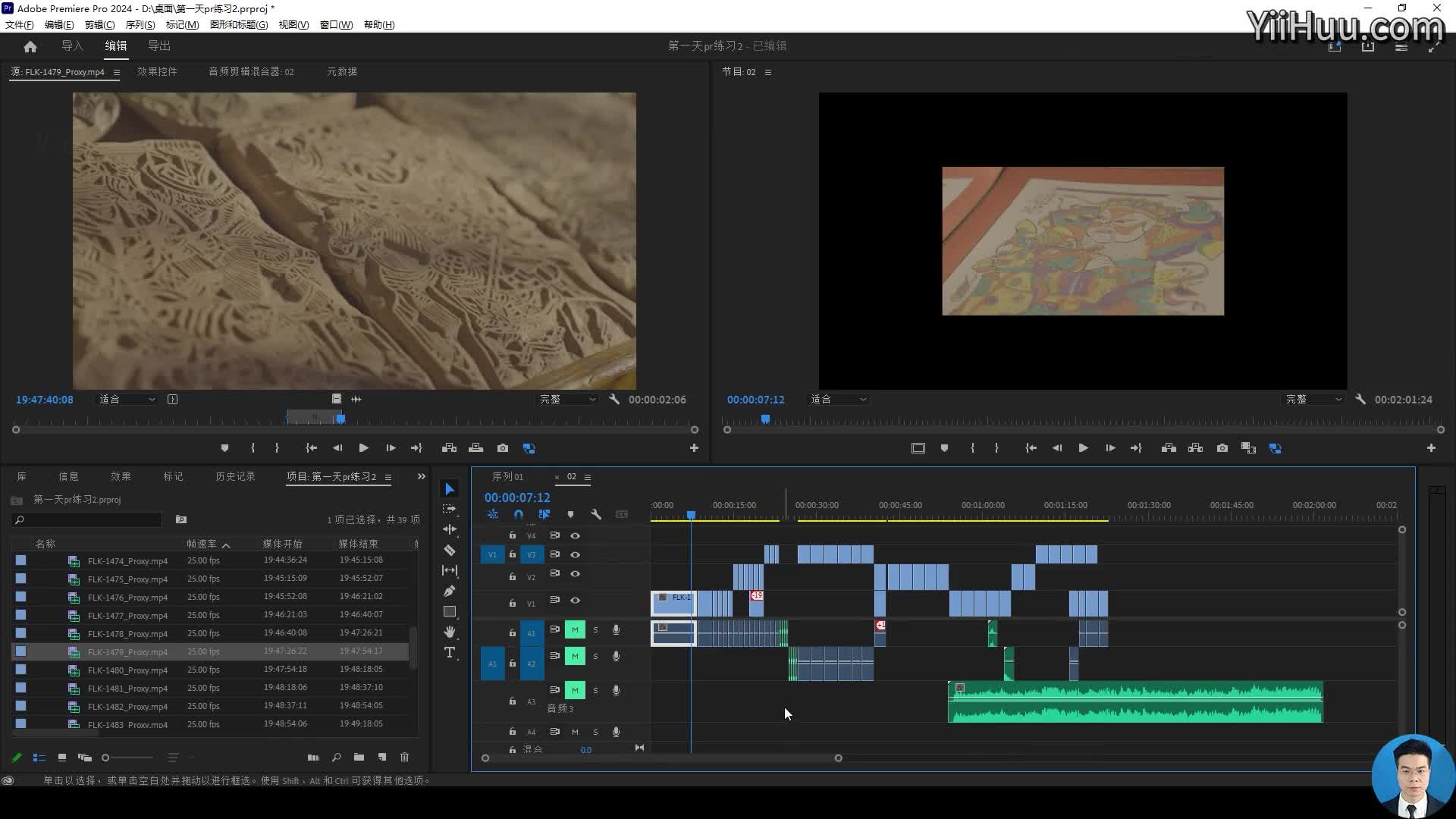Toggle V3 track output eye
Image resolution: width=1456 pixels, height=819 pixels.
coord(576,554)
